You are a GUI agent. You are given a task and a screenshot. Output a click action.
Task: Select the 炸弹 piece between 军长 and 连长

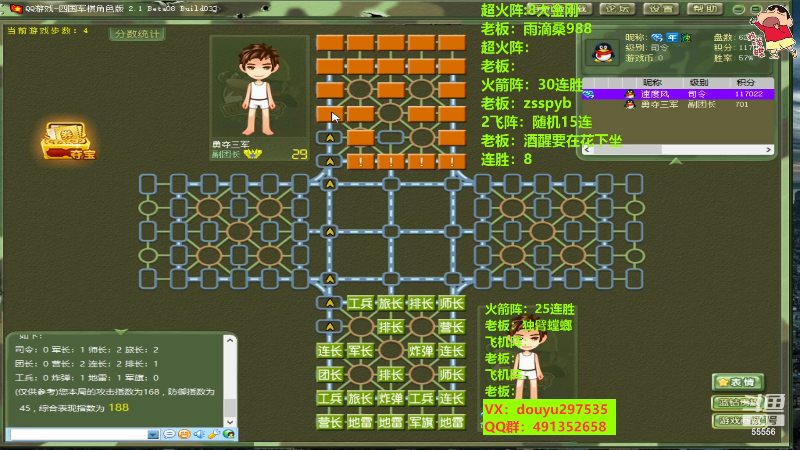pos(421,351)
